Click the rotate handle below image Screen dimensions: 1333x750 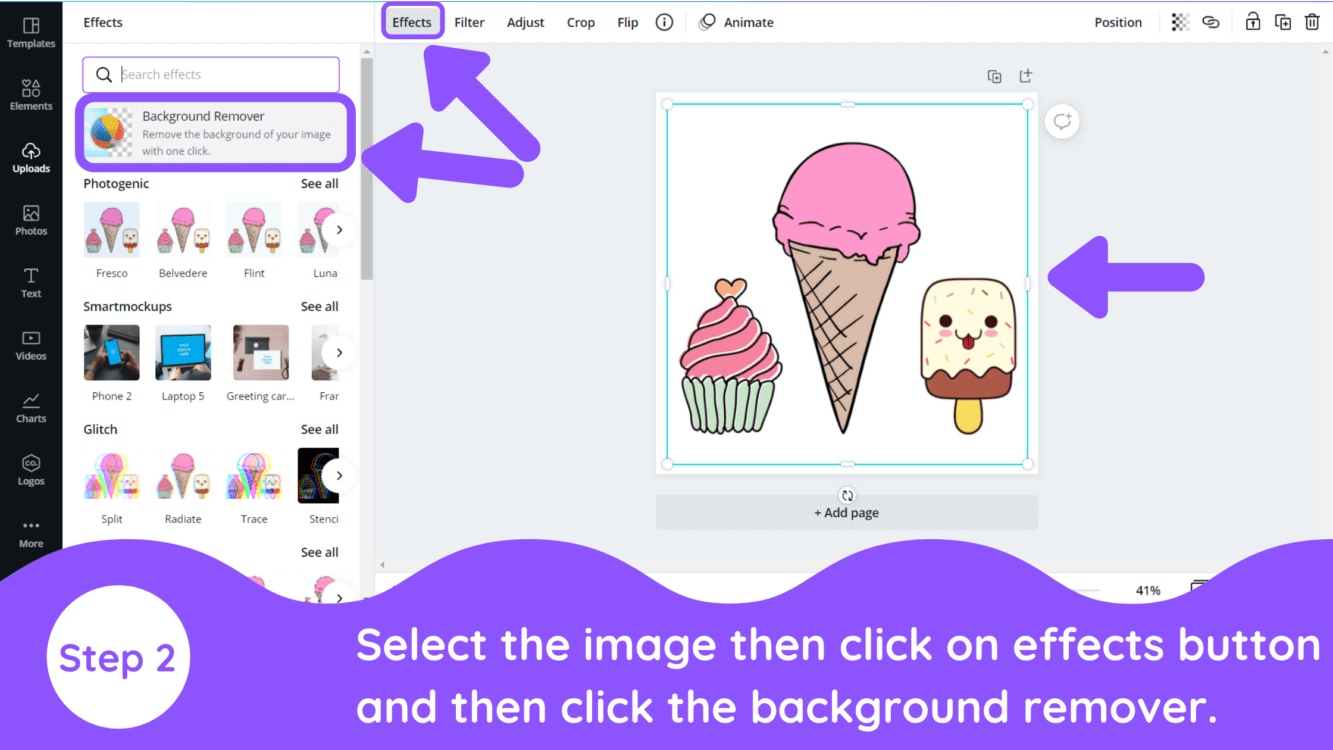click(x=847, y=495)
